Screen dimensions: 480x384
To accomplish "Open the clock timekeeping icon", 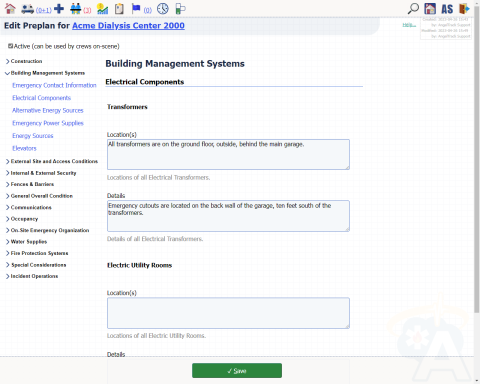I will coord(163,9).
